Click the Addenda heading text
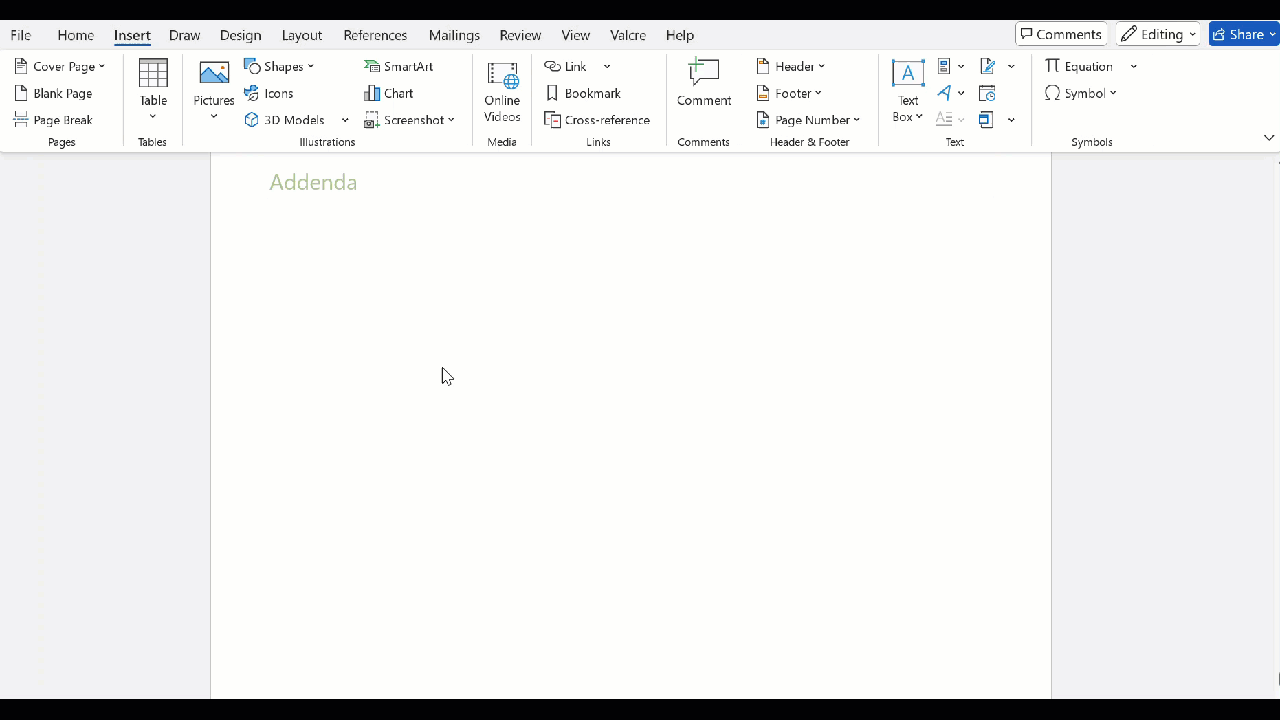The width and height of the screenshot is (1280, 720). (313, 182)
